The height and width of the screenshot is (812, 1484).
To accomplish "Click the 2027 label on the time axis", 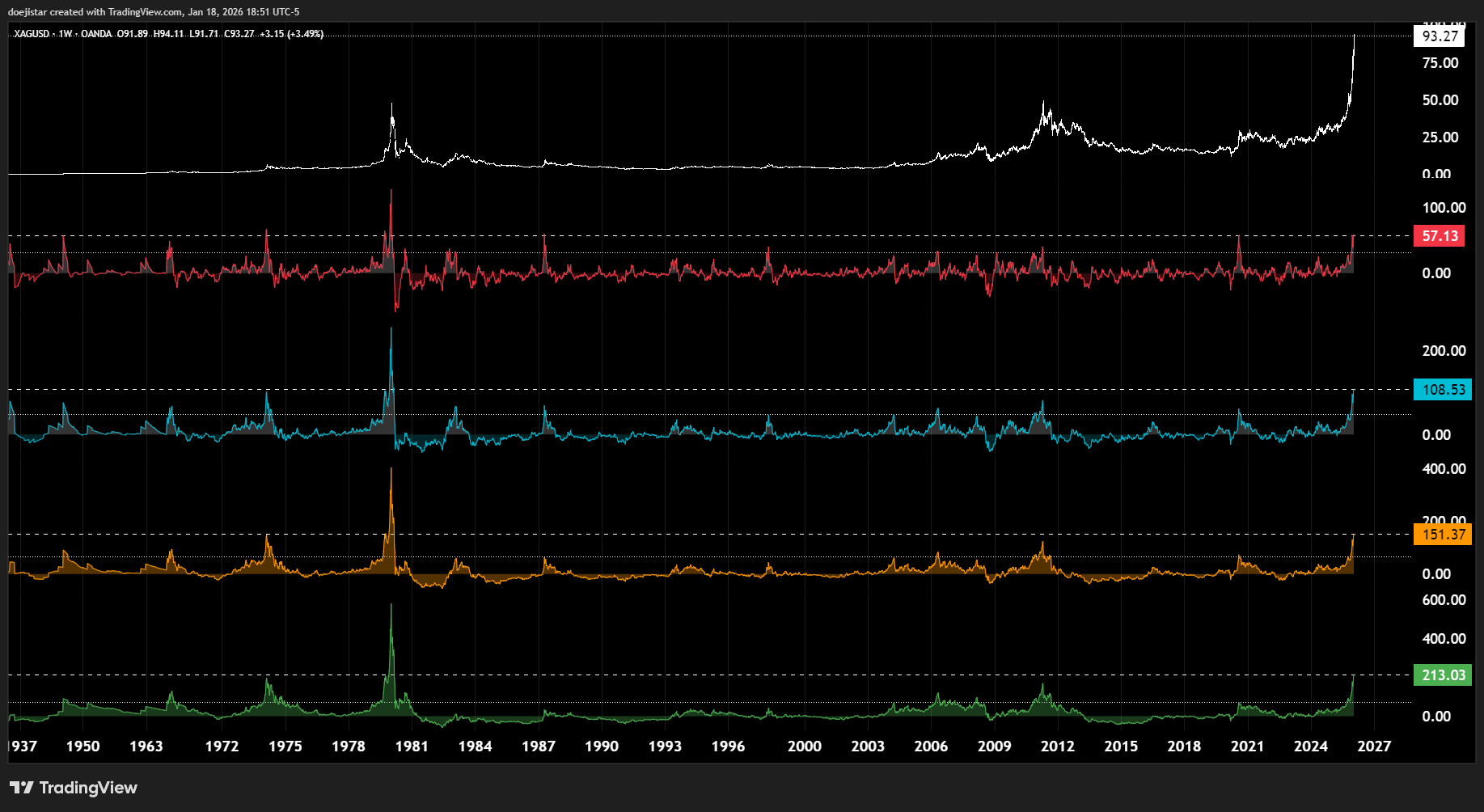I will (x=1373, y=746).
